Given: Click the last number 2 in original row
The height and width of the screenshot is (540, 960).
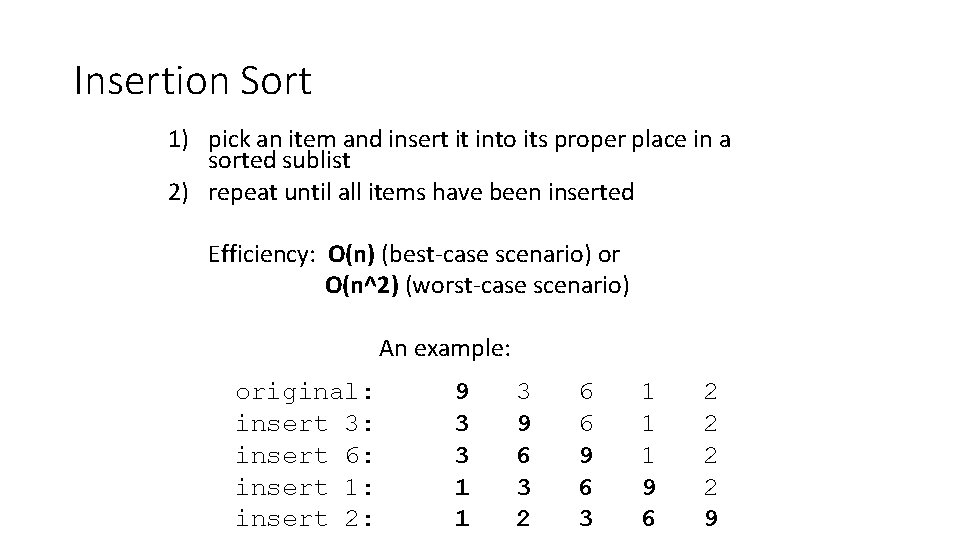Looking at the screenshot, I should [711, 391].
